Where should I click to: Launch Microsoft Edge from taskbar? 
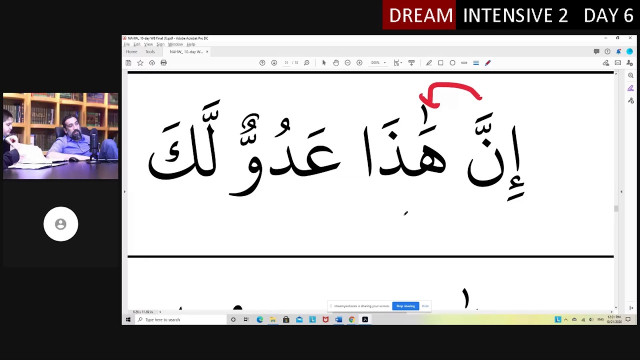click(260, 320)
